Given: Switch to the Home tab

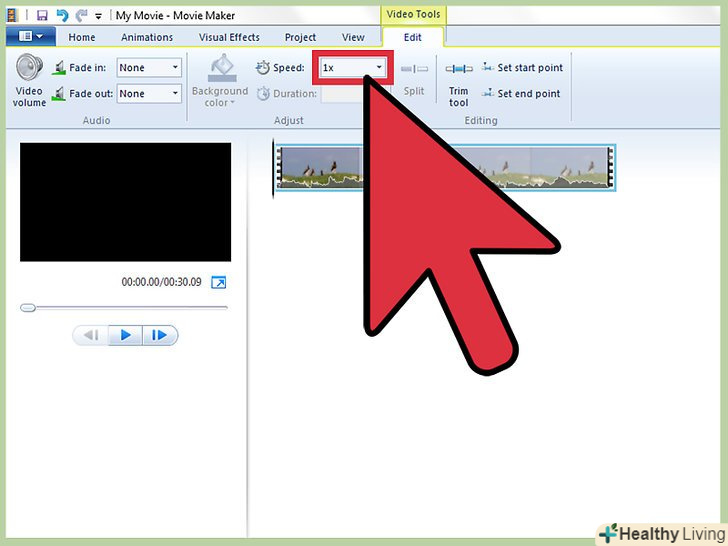Looking at the screenshot, I should click(x=82, y=37).
